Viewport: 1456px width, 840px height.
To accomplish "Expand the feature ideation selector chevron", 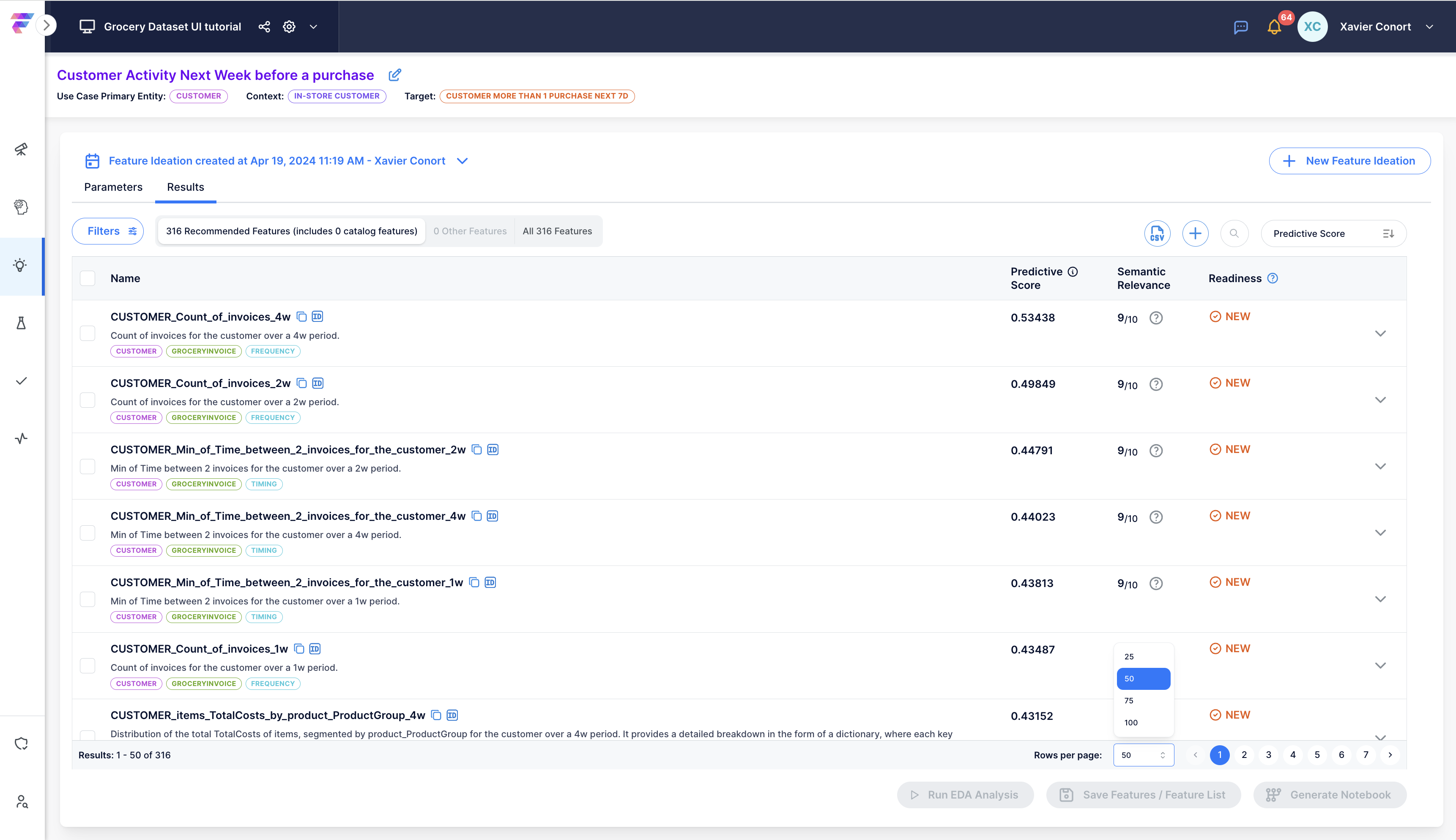I will click(462, 161).
